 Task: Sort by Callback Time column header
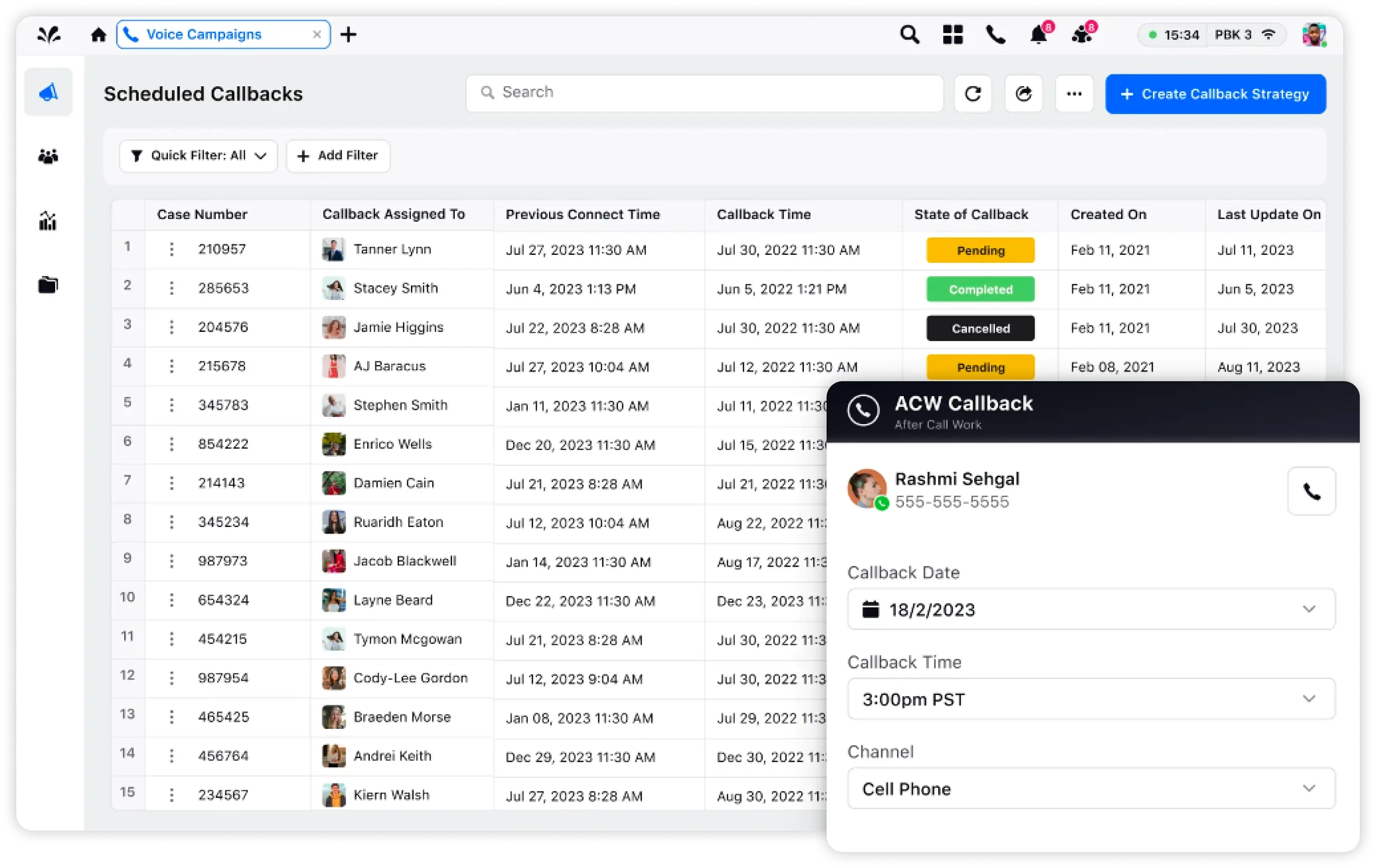coord(764,214)
